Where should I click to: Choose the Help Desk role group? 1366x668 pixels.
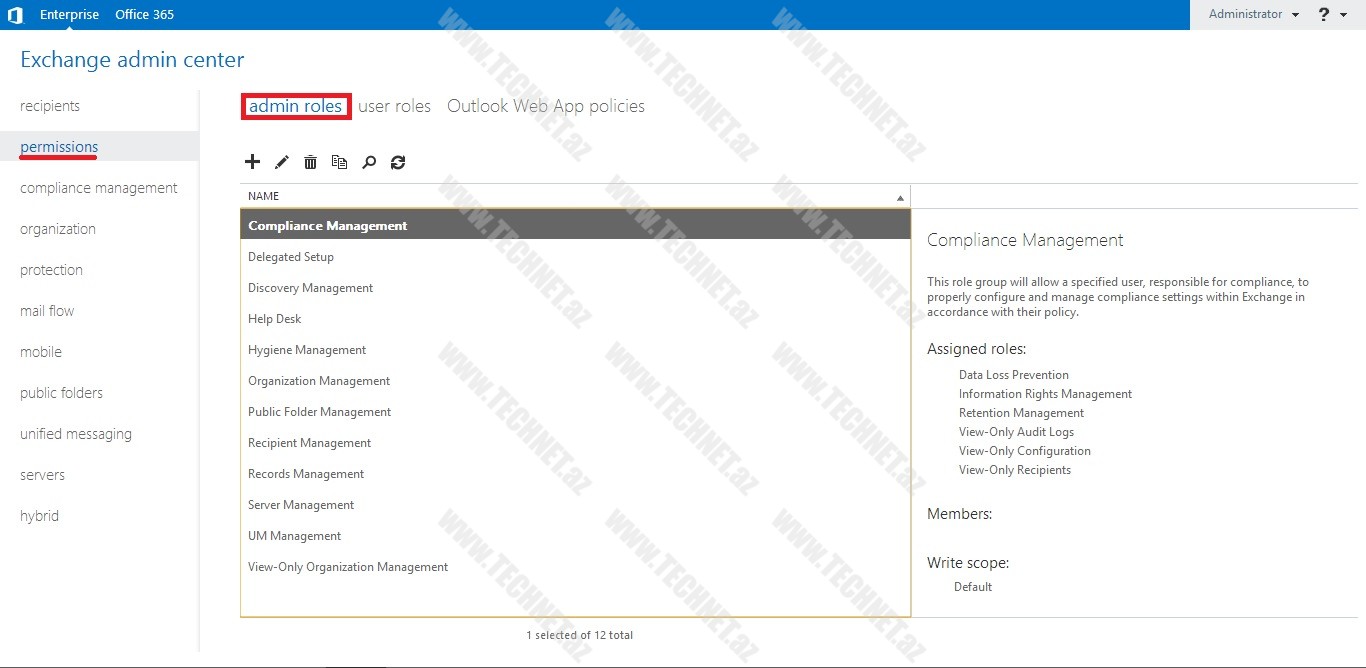point(274,319)
